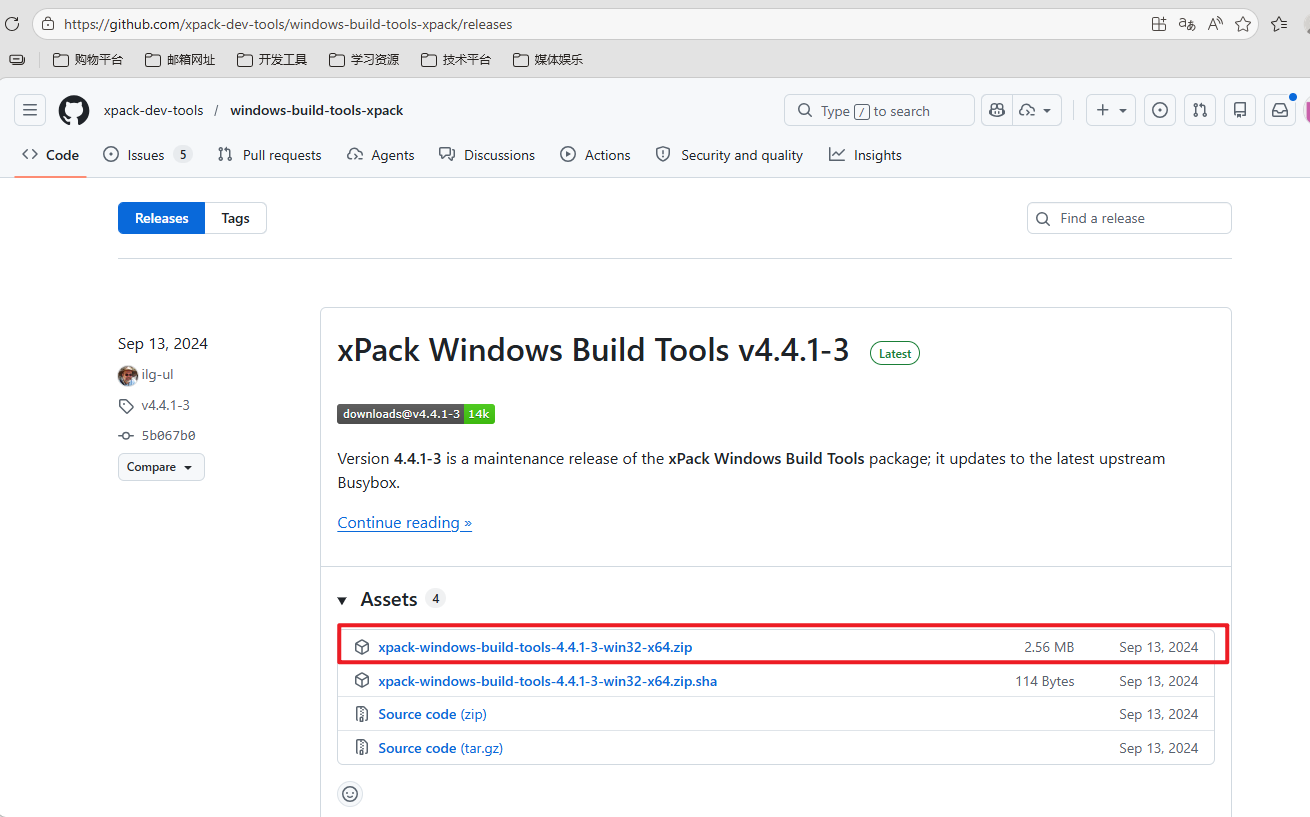
Task: Open the GitHub hamburger navigation menu
Action: click(30, 110)
